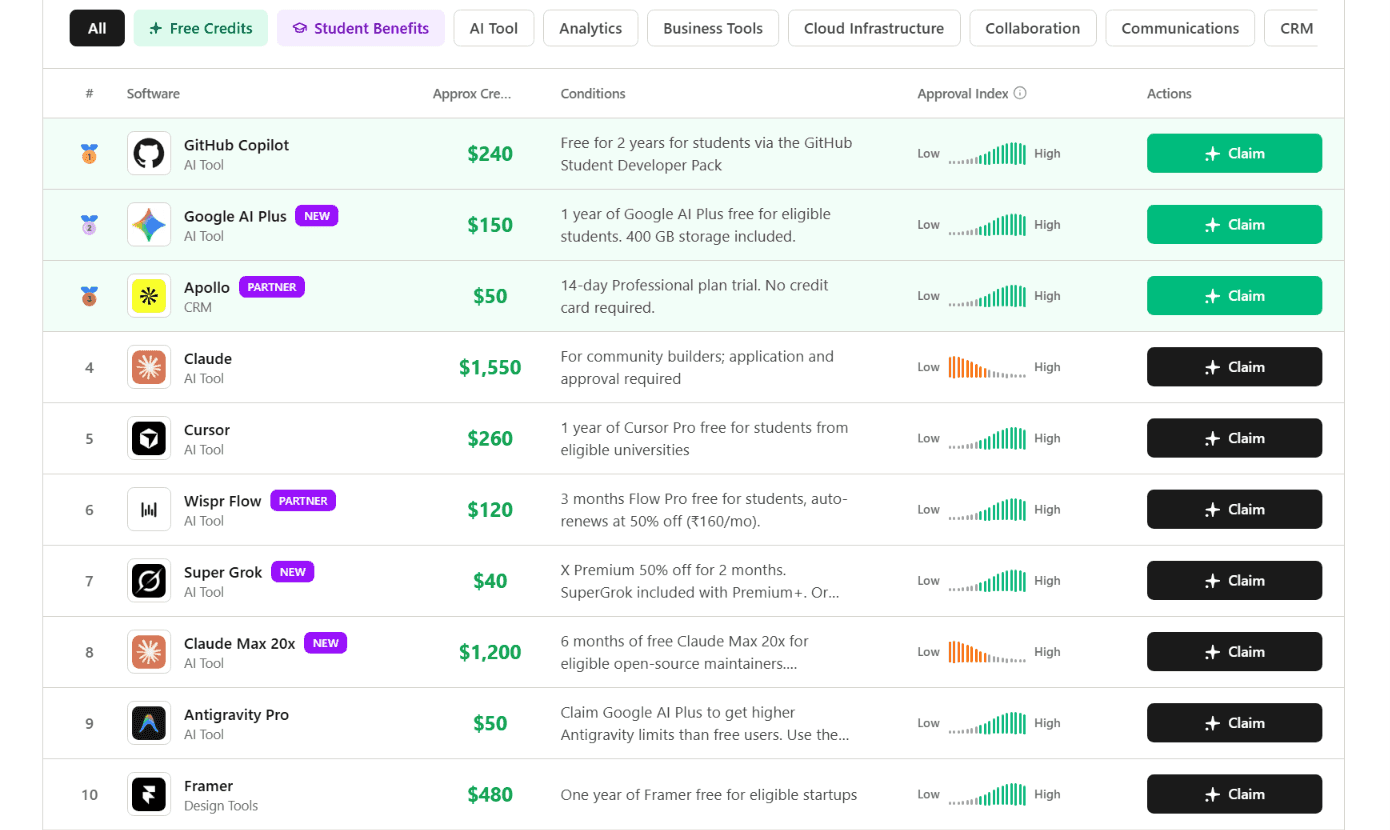Select the Analytics category filter
Image resolution: width=1390 pixels, height=830 pixels.
pos(591,28)
